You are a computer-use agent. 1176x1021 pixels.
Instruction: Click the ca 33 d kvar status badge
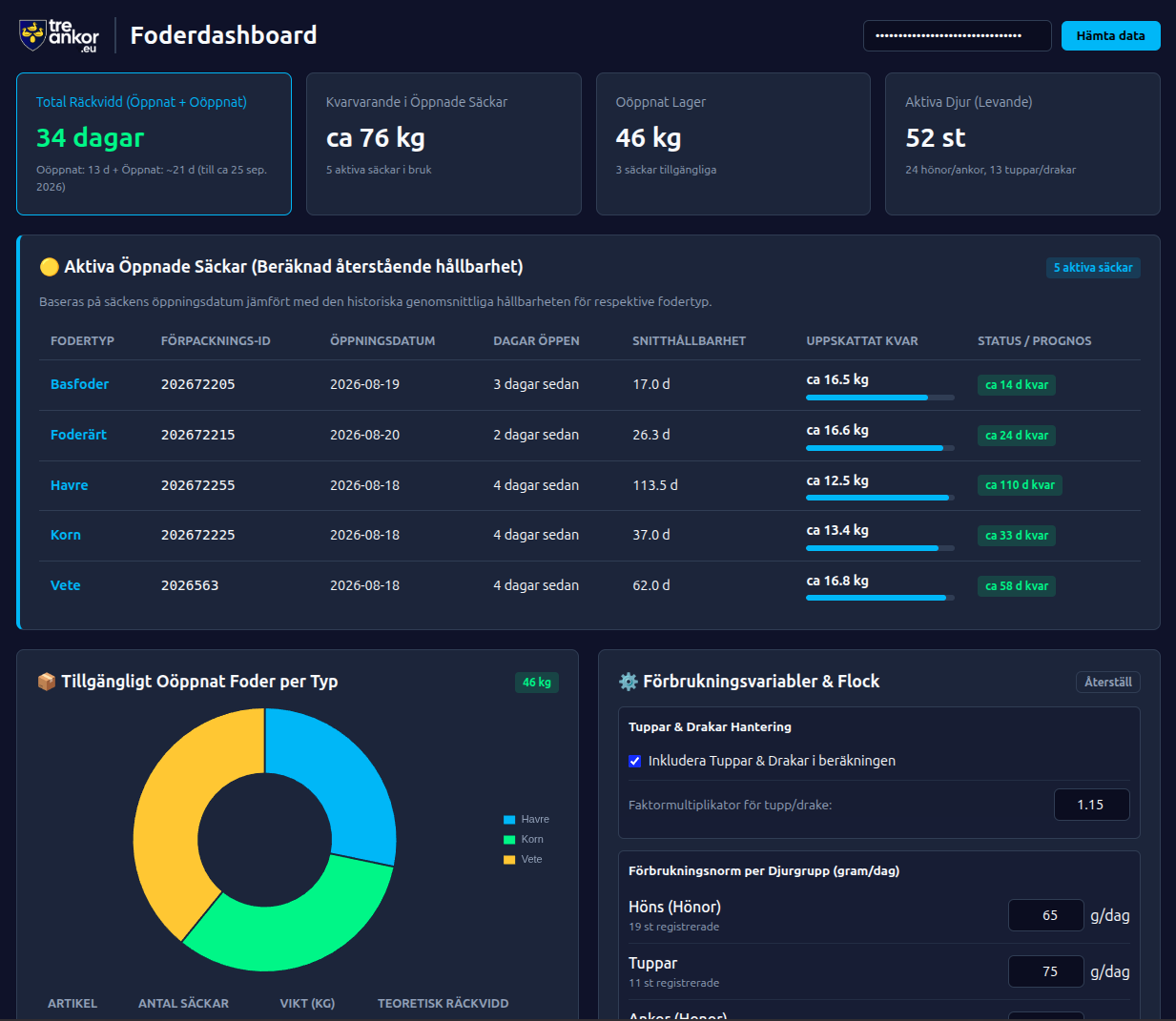[x=1017, y=536]
